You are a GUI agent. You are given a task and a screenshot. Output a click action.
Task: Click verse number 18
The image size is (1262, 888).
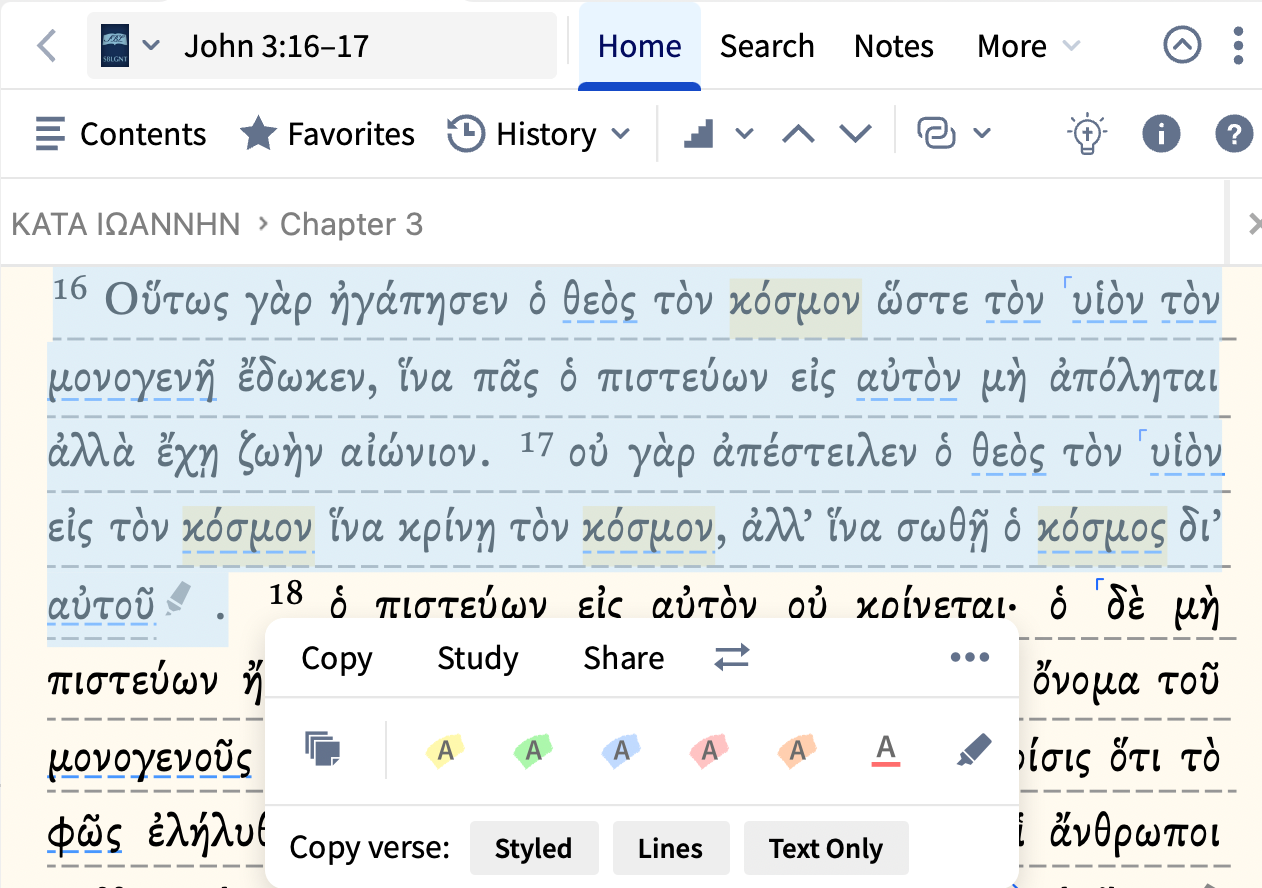tap(286, 594)
